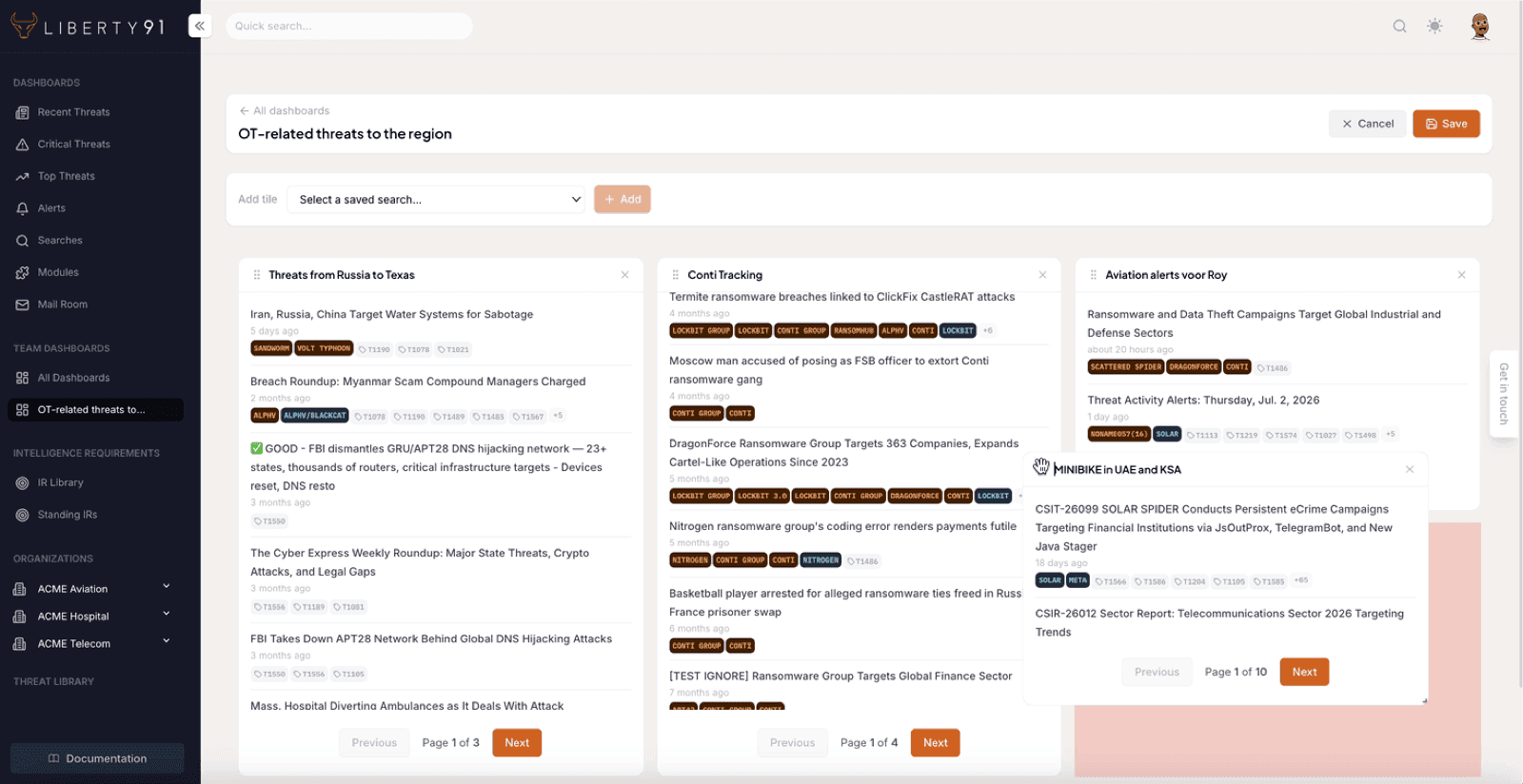The image size is (1523, 784).
Task: Grab drag handle of Aviation alerts tile
Action: (x=1093, y=275)
